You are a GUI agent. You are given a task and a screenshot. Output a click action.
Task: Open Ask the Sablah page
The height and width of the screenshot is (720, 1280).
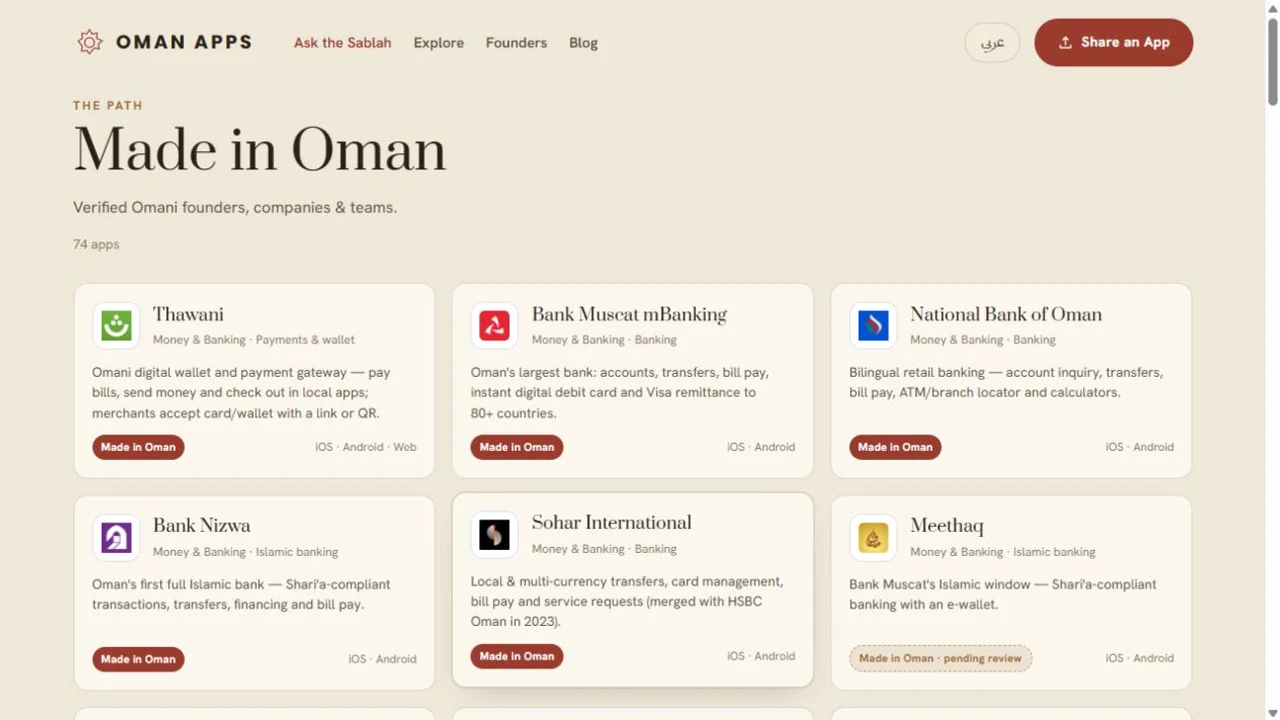(x=342, y=43)
